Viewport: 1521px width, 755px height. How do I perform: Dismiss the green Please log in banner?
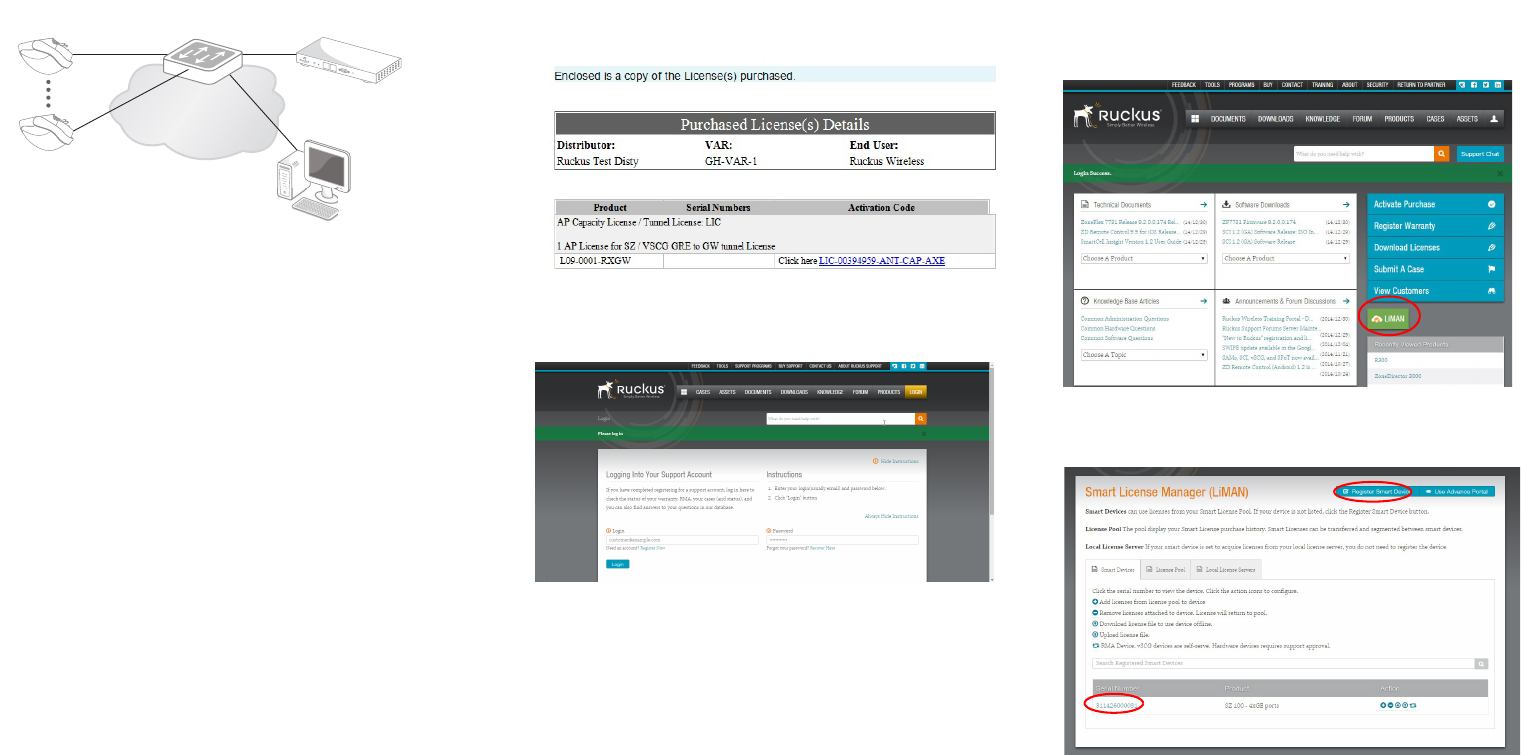point(922,434)
